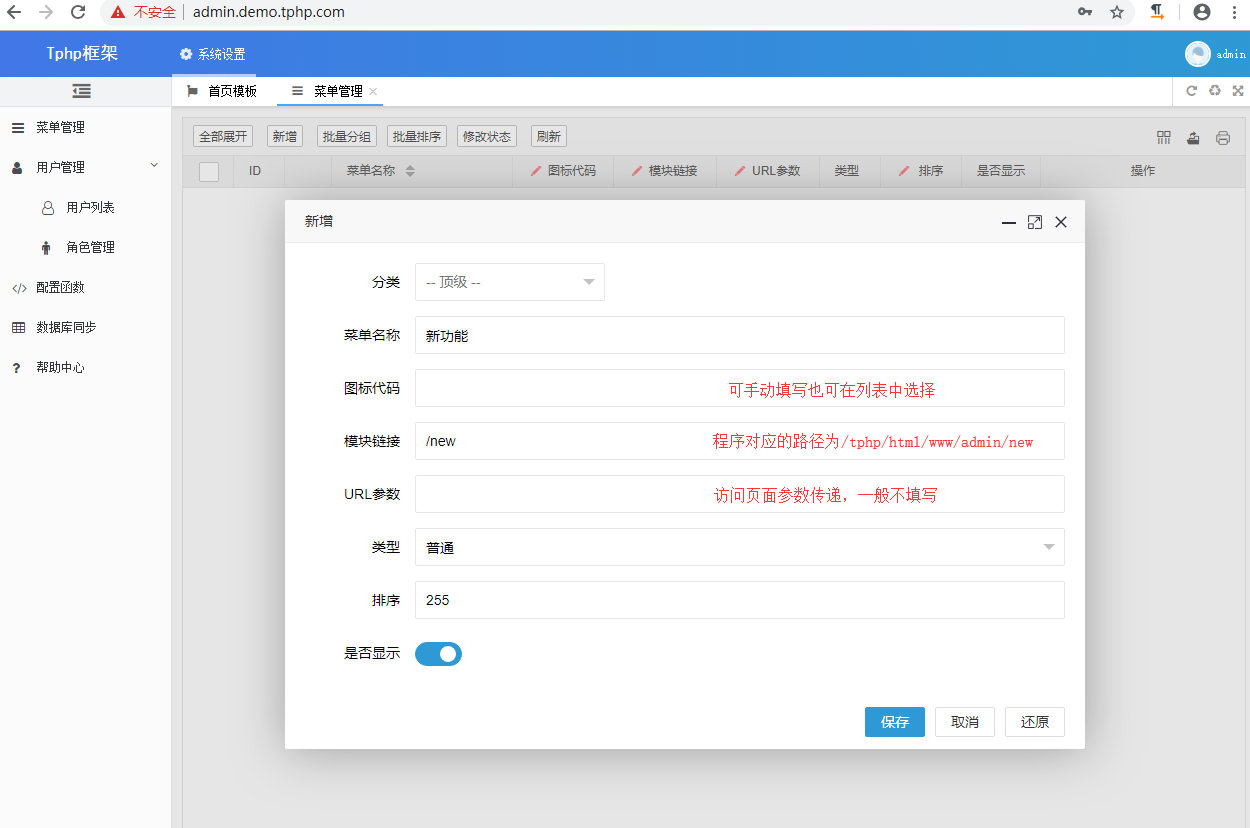Click the 图标代码 input field
This screenshot has height=828, width=1250.
tap(740, 388)
